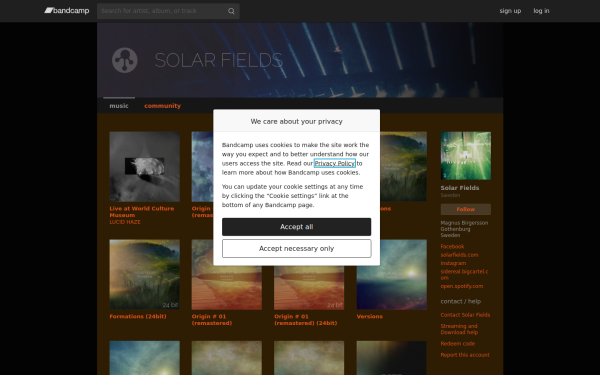600x375 pixels.
Task: Open Live at World Culture Museum album cover
Action: pyautogui.click(x=144, y=166)
